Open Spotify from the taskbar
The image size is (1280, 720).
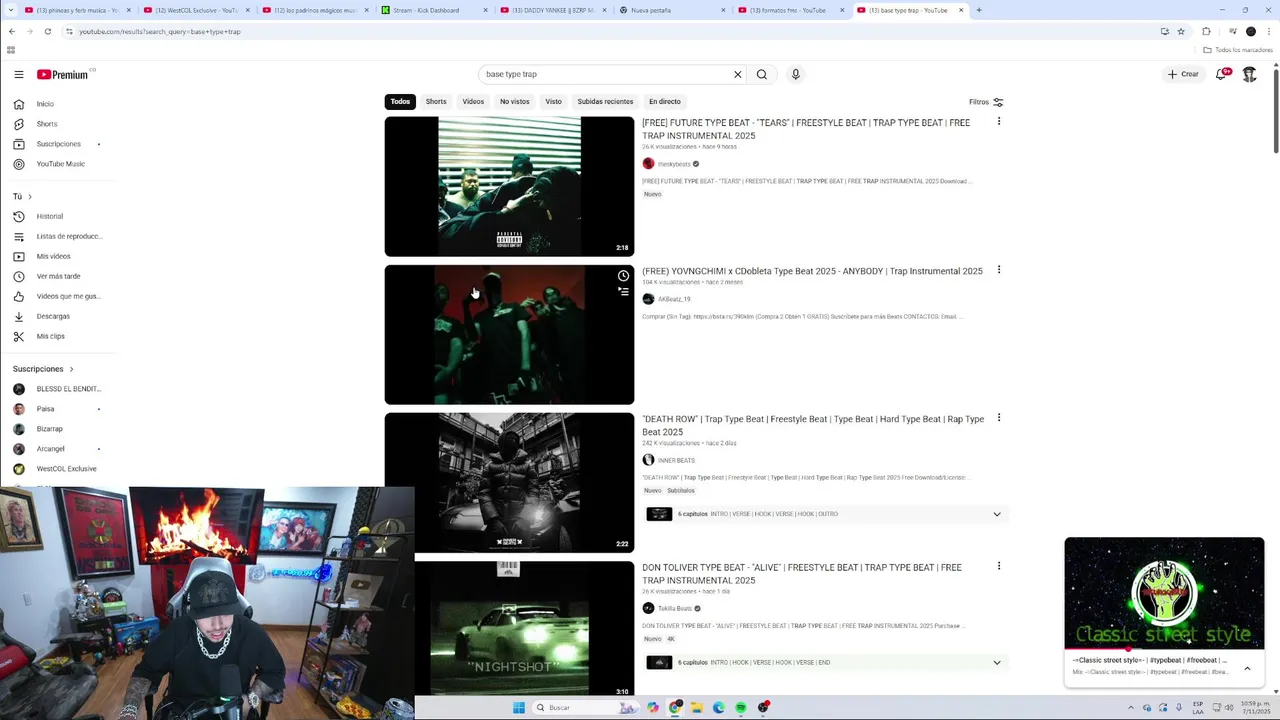click(x=741, y=708)
